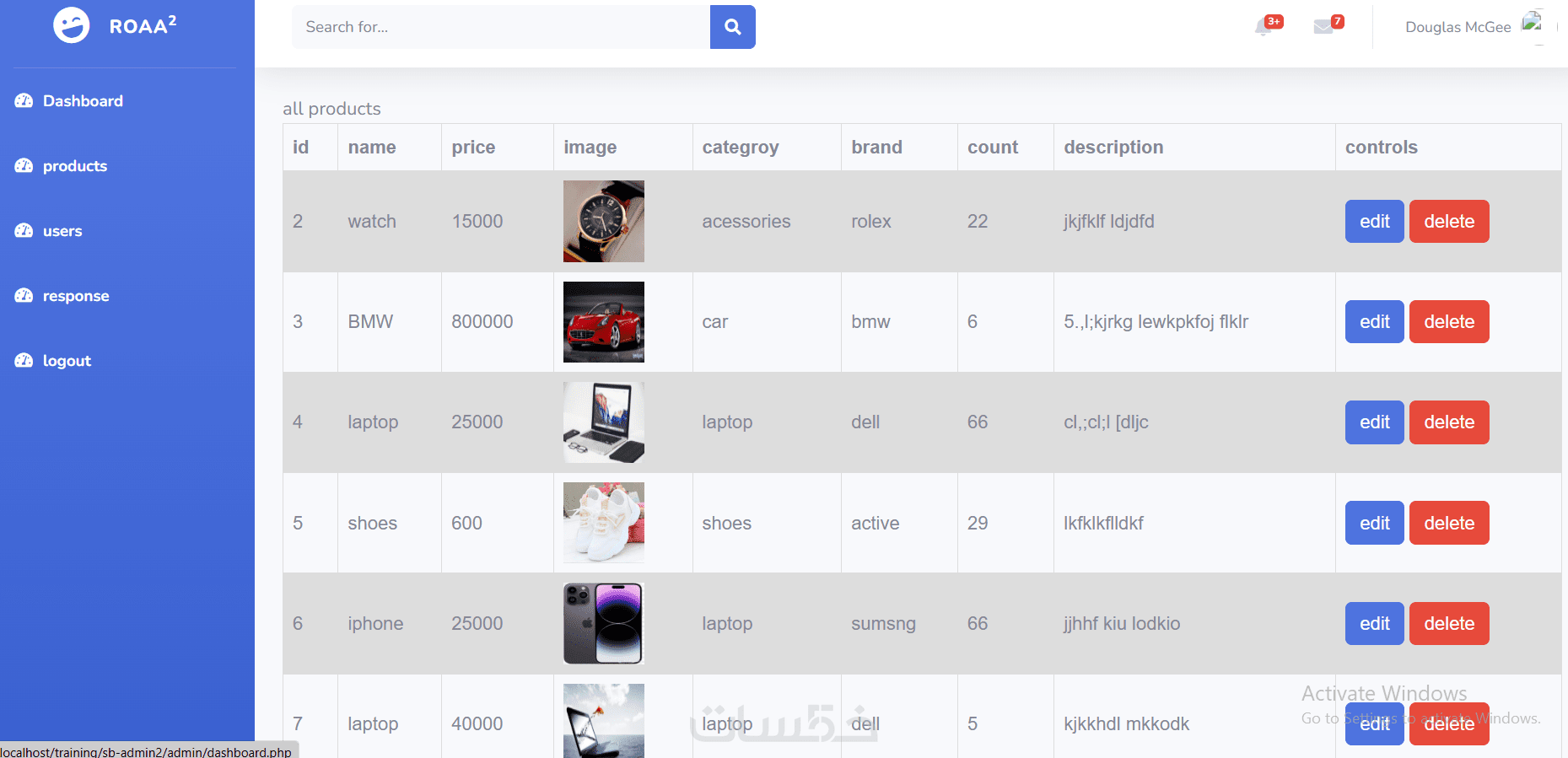Delete the laptop product with id 4
Screen dimensions: 1568x758
(1449, 422)
